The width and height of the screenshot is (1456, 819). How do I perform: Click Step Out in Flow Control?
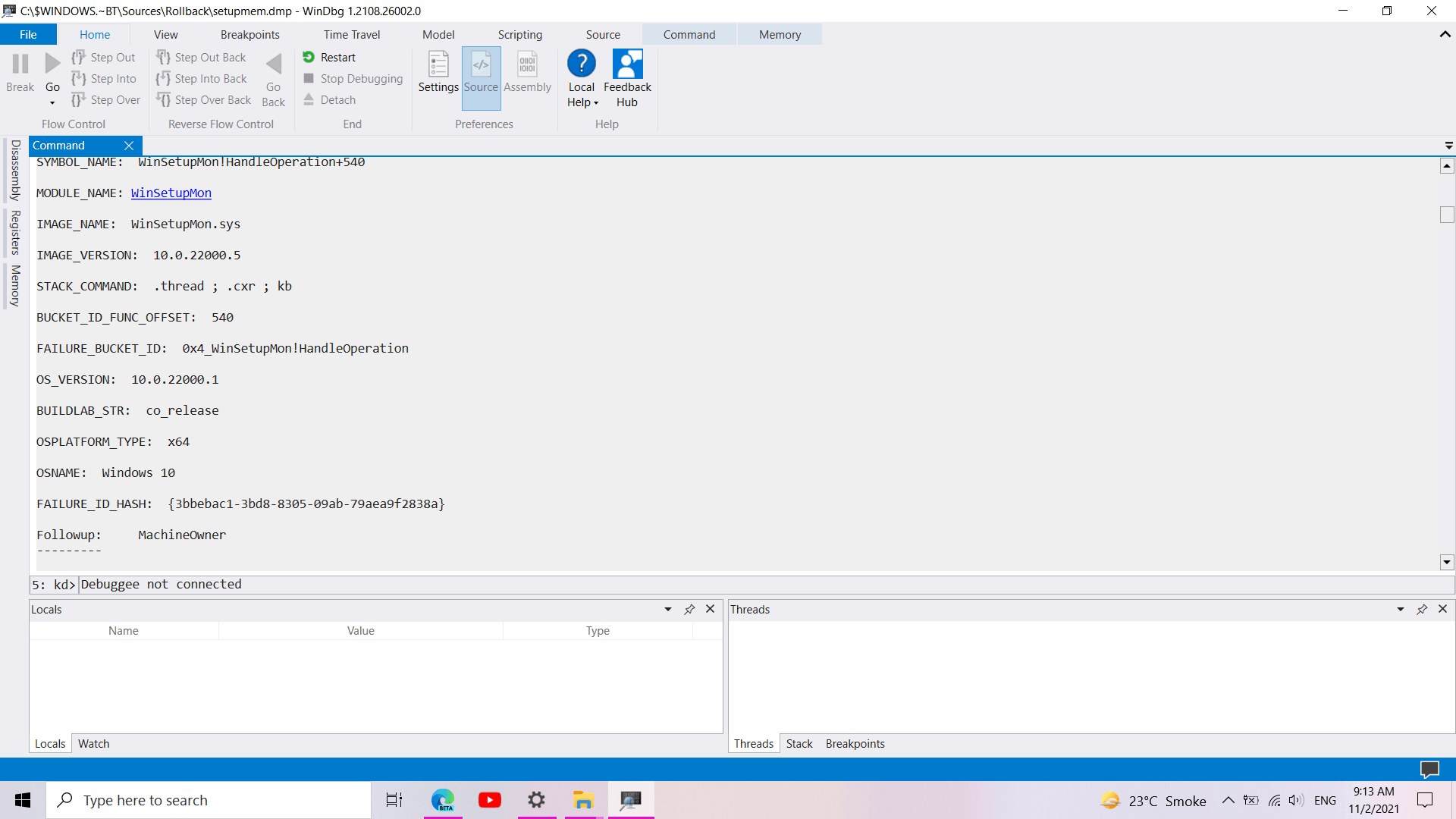pos(104,58)
